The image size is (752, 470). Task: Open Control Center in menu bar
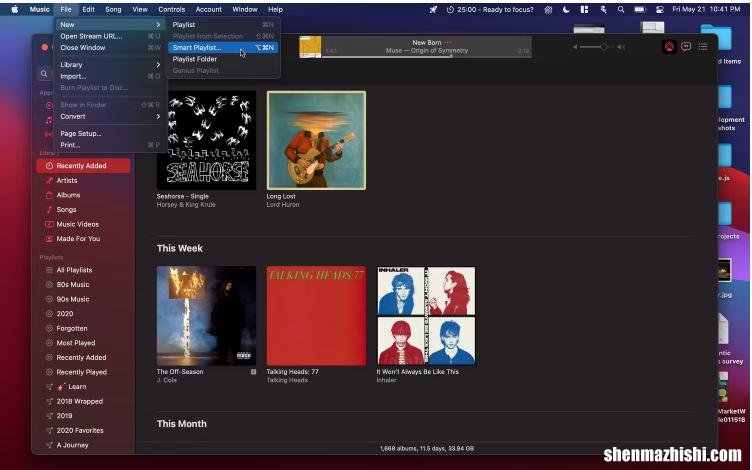(659, 9)
